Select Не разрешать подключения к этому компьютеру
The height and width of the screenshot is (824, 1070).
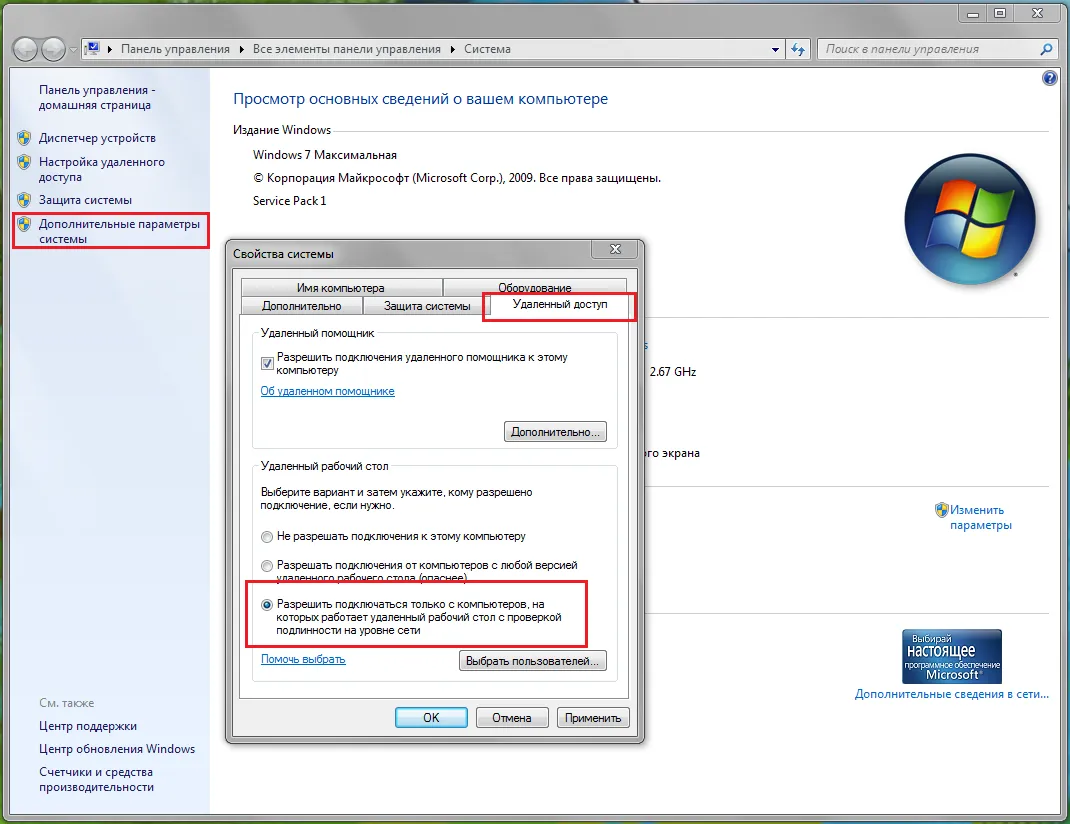(x=267, y=537)
